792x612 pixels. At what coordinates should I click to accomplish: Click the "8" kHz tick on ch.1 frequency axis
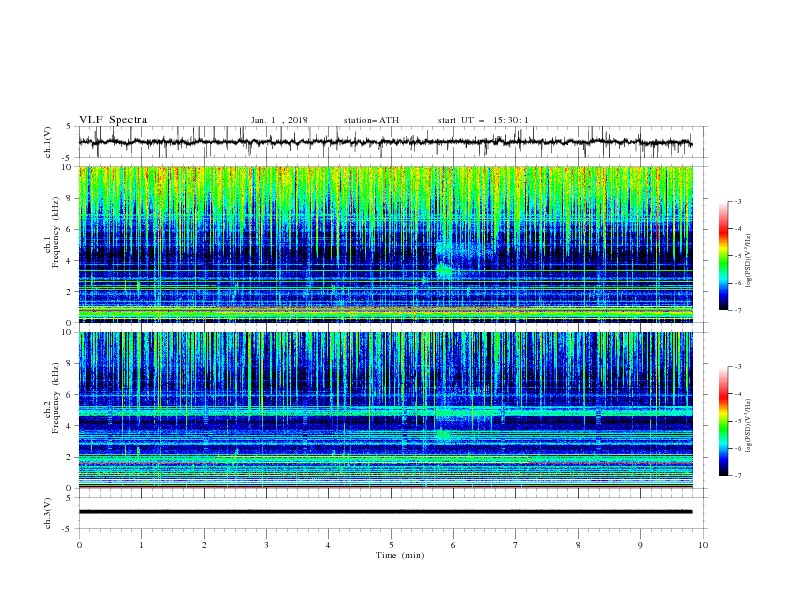(71, 198)
